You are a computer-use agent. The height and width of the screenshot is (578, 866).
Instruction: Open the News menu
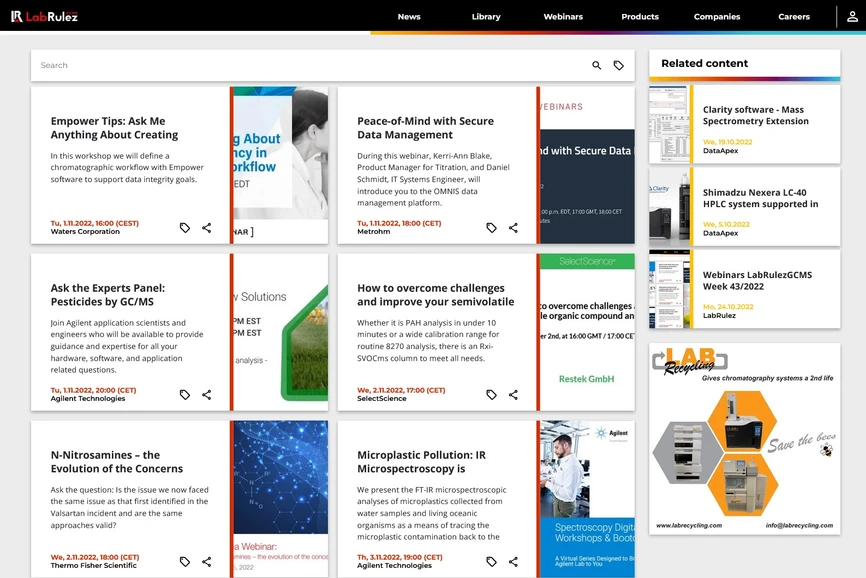(x=409, y=17)
